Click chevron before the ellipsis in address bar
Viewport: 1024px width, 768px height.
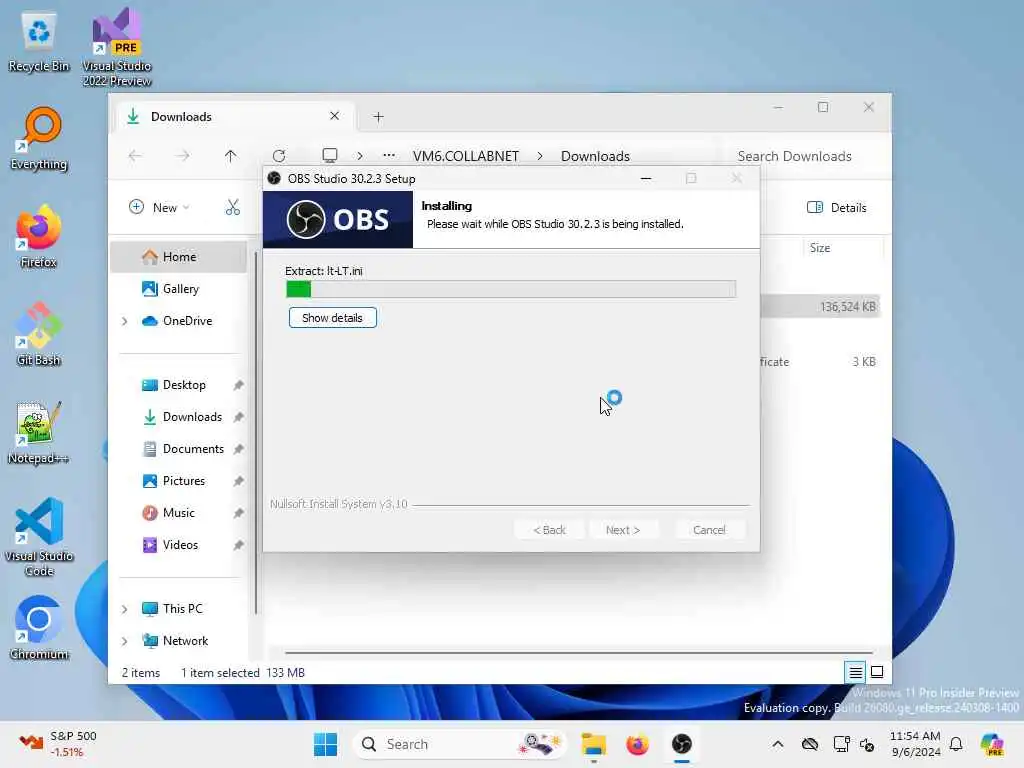point(360,156)
